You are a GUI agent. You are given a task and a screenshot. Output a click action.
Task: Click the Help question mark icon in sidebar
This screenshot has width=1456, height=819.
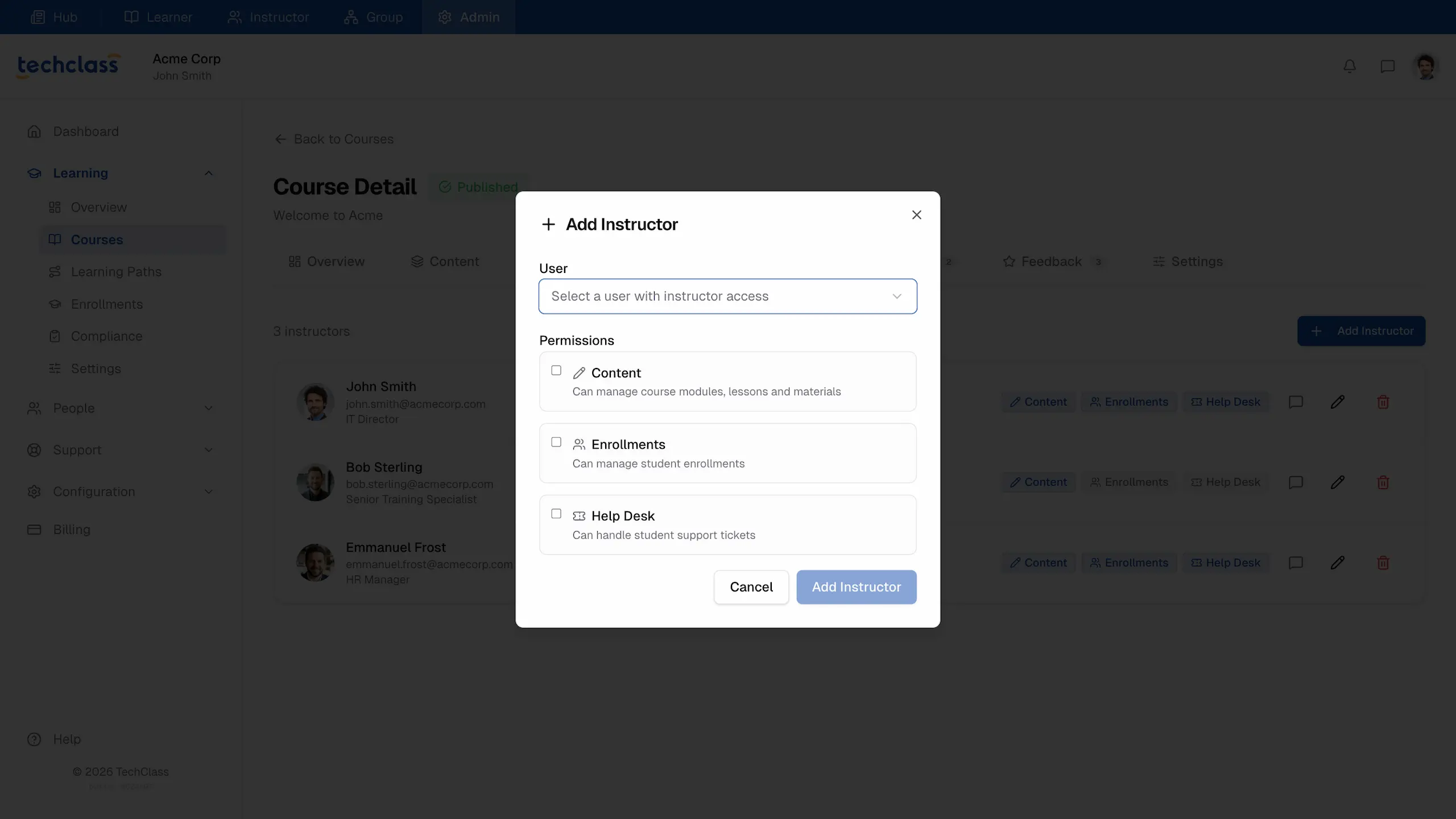(34, 739)
